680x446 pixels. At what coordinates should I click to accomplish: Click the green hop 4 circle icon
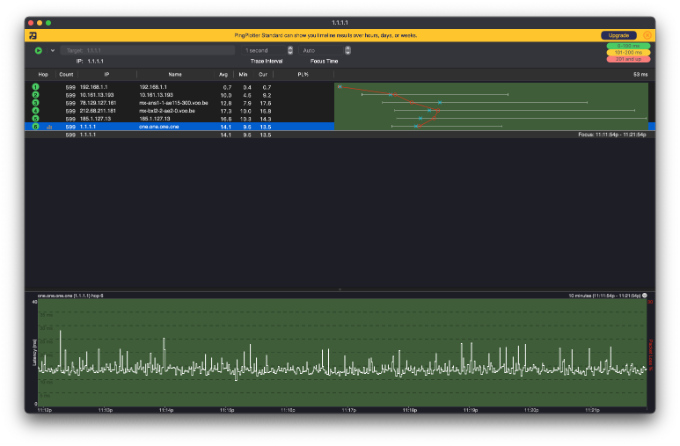click(36, 111)
